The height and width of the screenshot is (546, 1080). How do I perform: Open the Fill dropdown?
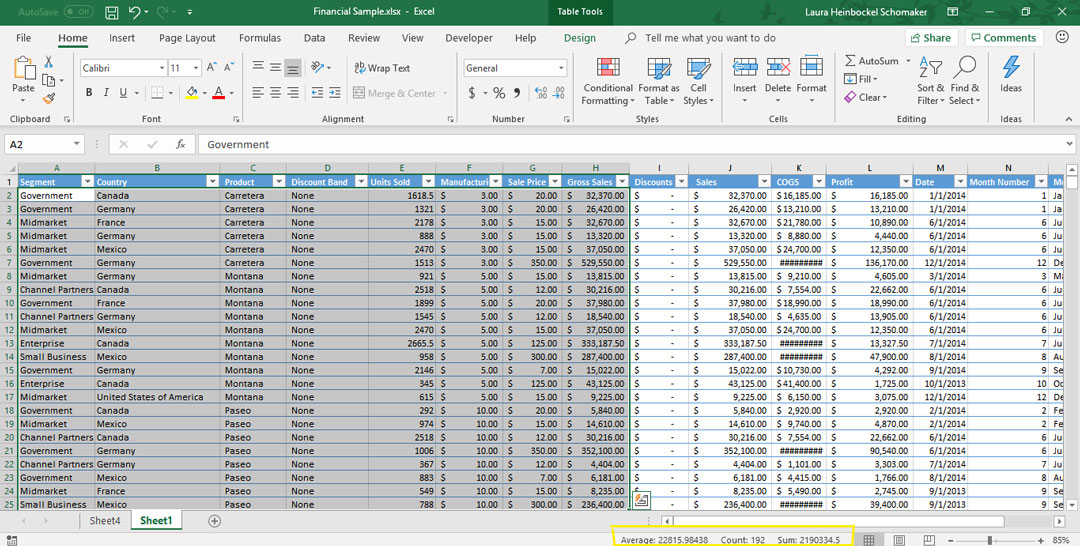[x=861, y=79]
